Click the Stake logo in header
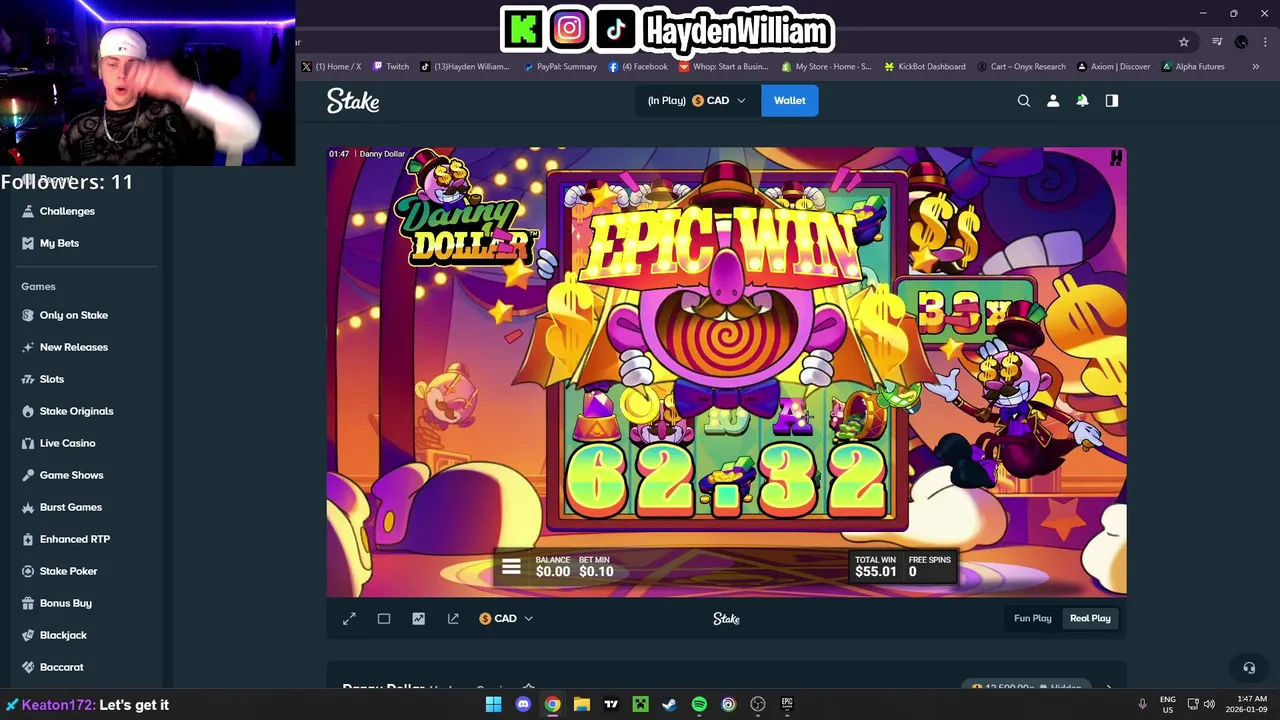Screen dimensions: 1280x720 click(353, 100)
